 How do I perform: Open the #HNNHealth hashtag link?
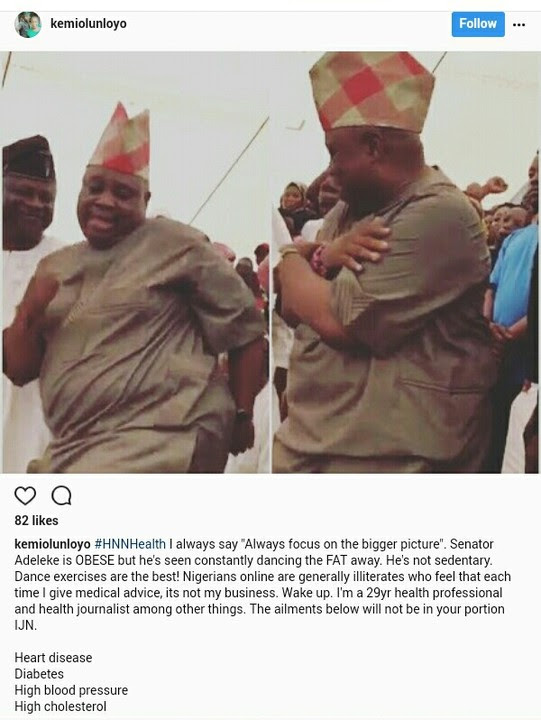coord(130,544)
